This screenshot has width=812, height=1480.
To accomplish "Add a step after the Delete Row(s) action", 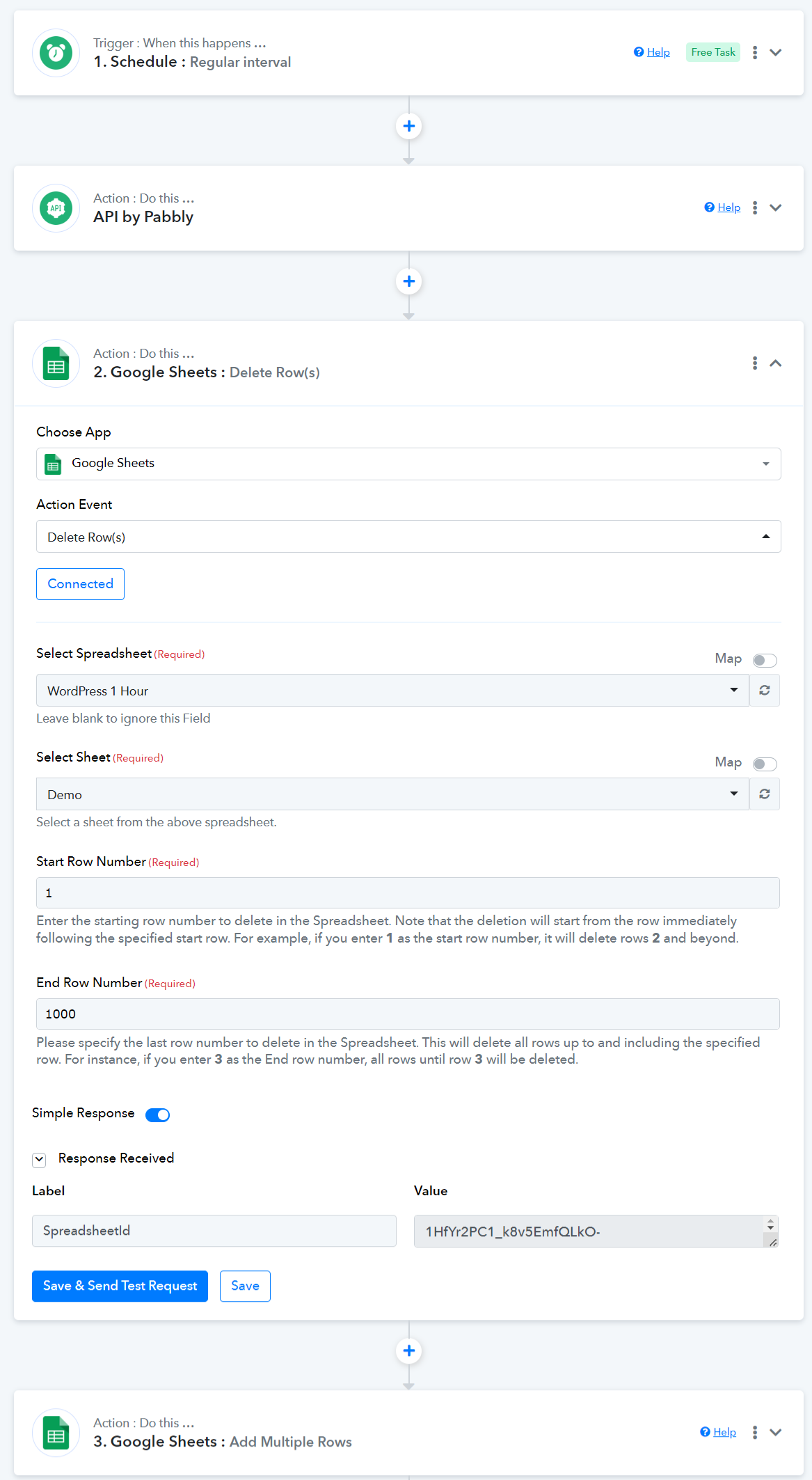I will pyautogui.click(x=409, y=1351).
